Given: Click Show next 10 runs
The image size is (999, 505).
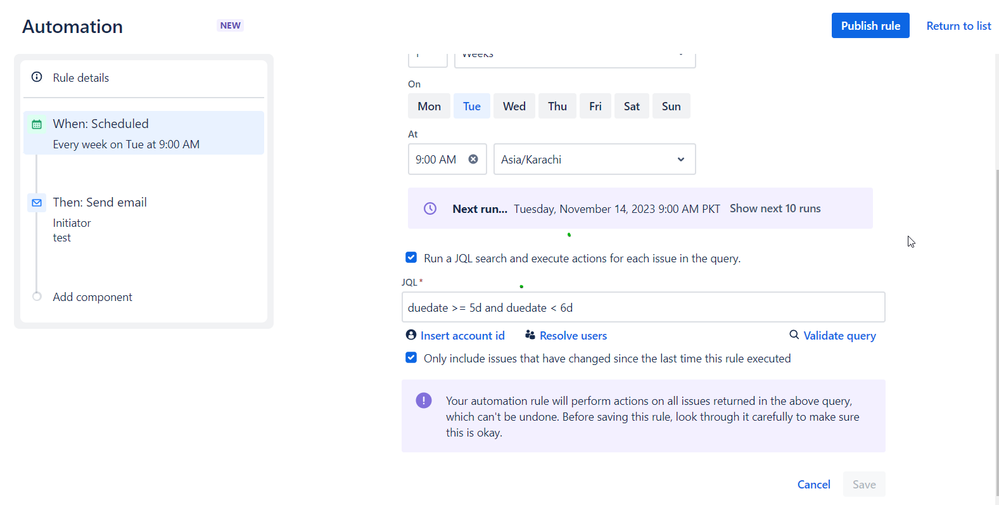Looking at the screenshot, I should click(x=775, y=208).
